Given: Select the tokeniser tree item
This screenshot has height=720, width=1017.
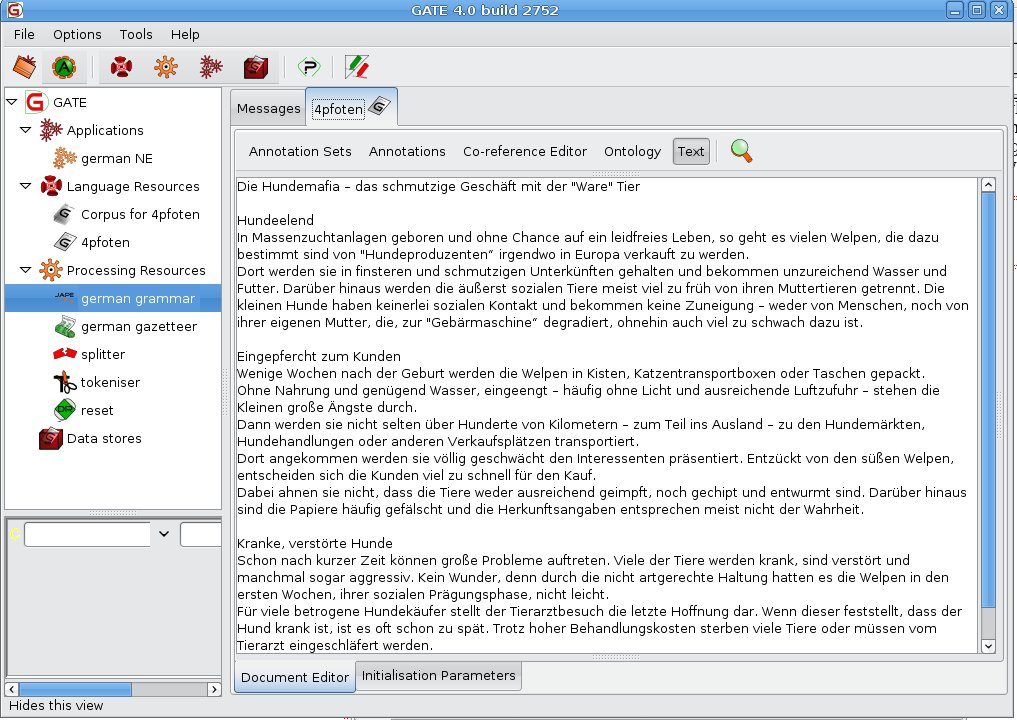Looking at the screenshot, I should click(110, 382).
